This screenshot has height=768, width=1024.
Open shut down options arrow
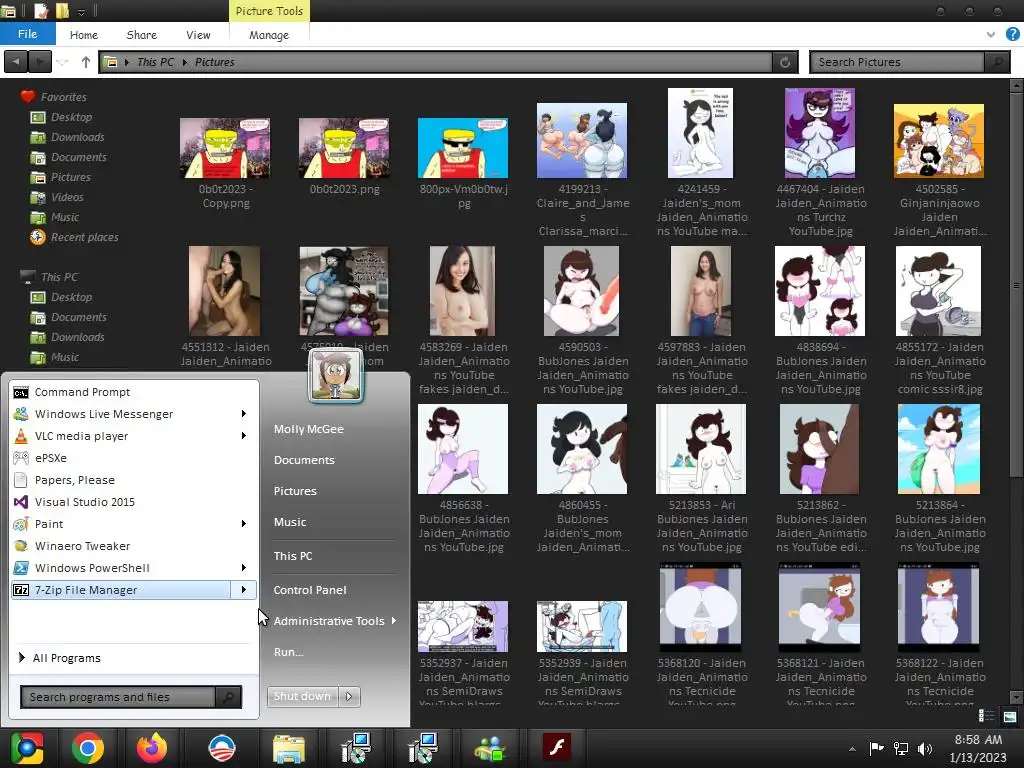coord(349,697)
